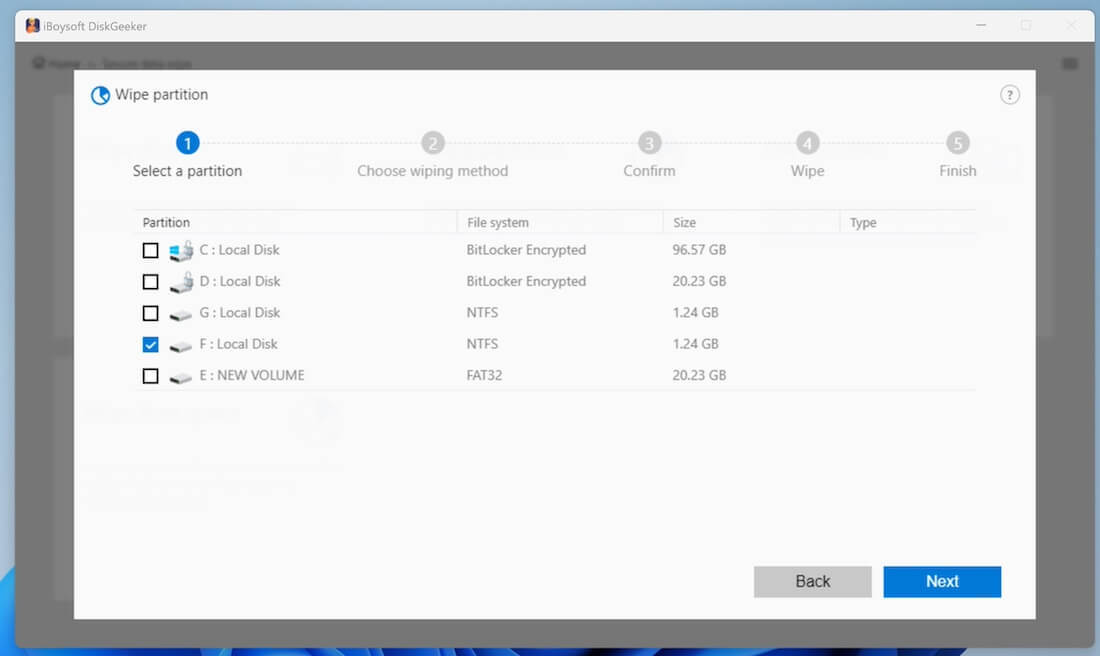Viewport: 1100px width, 656px height.
Task: Click the D: Local Disk locked drive icon
Action: (181, 282)
